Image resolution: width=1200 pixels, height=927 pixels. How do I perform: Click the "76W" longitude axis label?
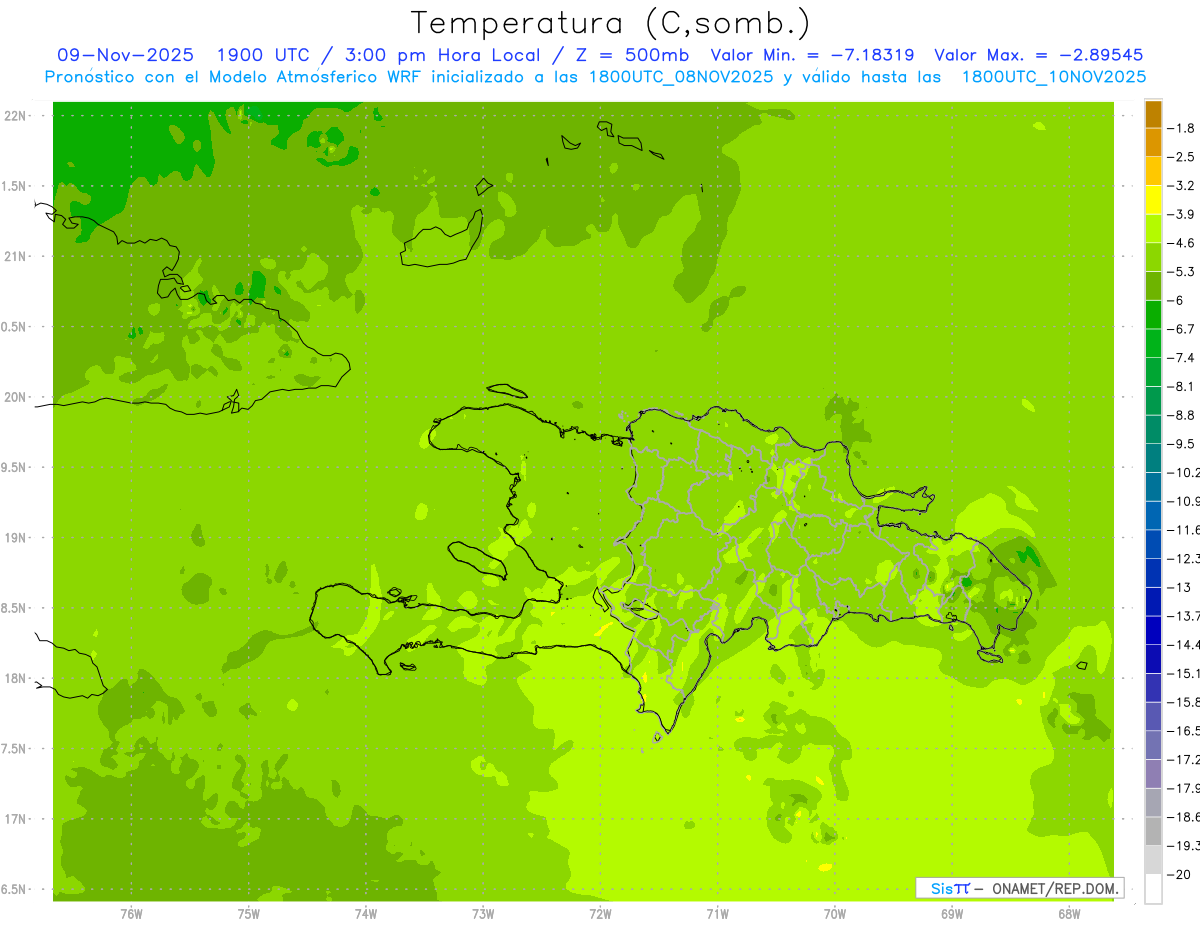click(131, 914)
